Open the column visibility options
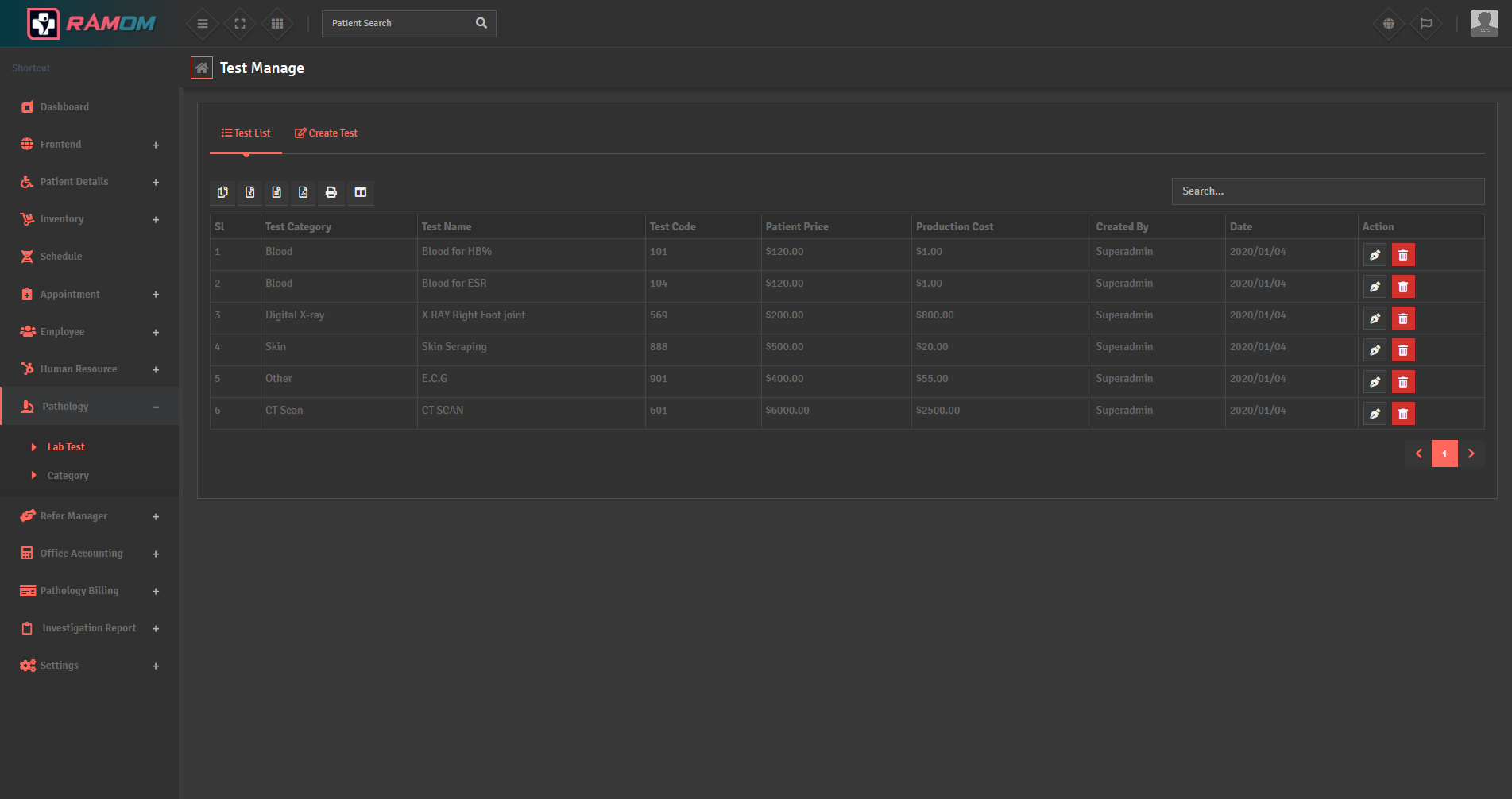 [x=361, y=192]
